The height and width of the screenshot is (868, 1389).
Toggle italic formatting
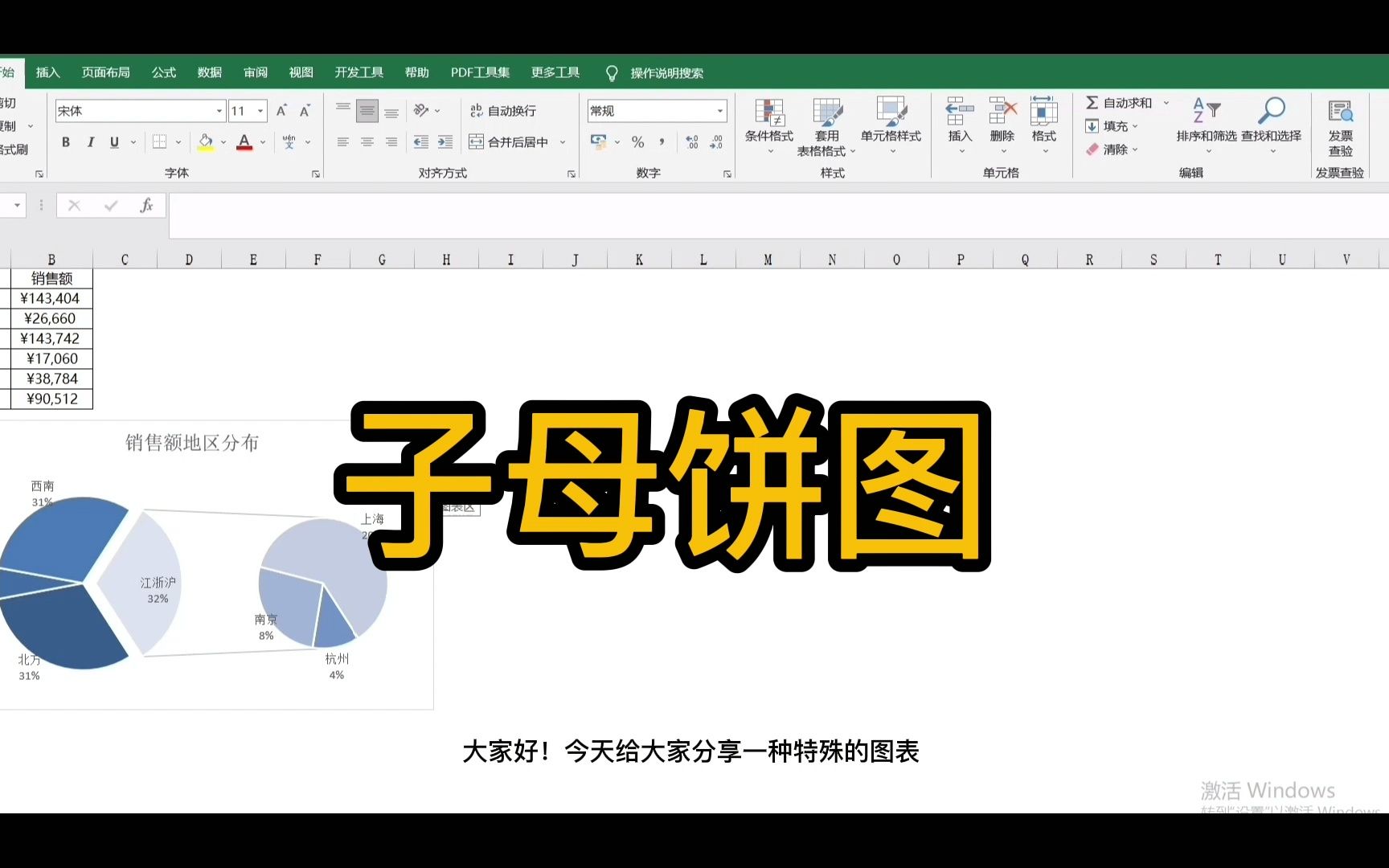click(x=90, y=142)
